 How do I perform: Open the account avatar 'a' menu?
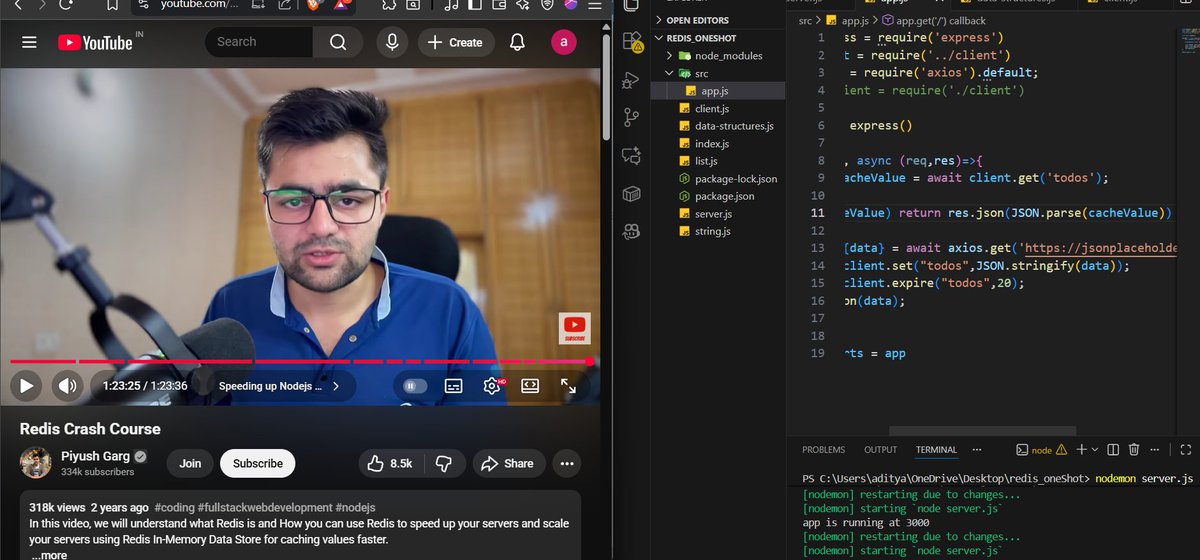(x=564, y=42)
